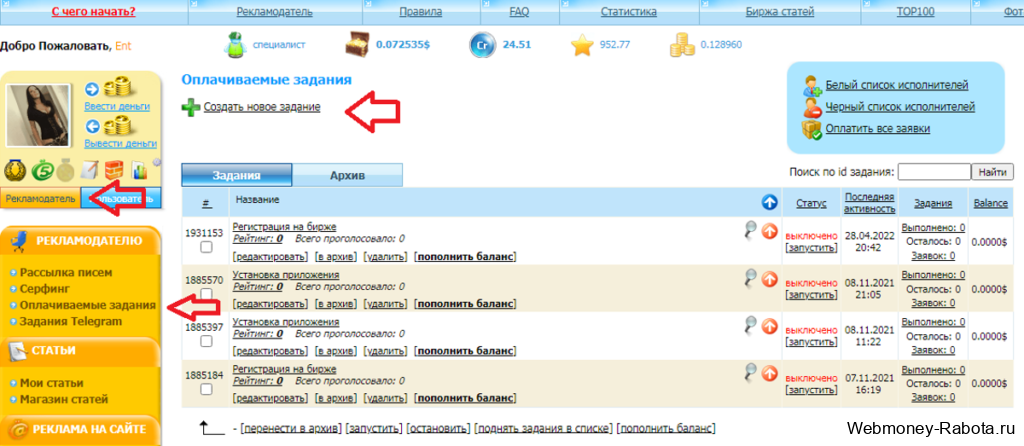This screenshot has width=1024, height=446.
Task: Click the Ввести деньги link
Action: tap(117, 106)
